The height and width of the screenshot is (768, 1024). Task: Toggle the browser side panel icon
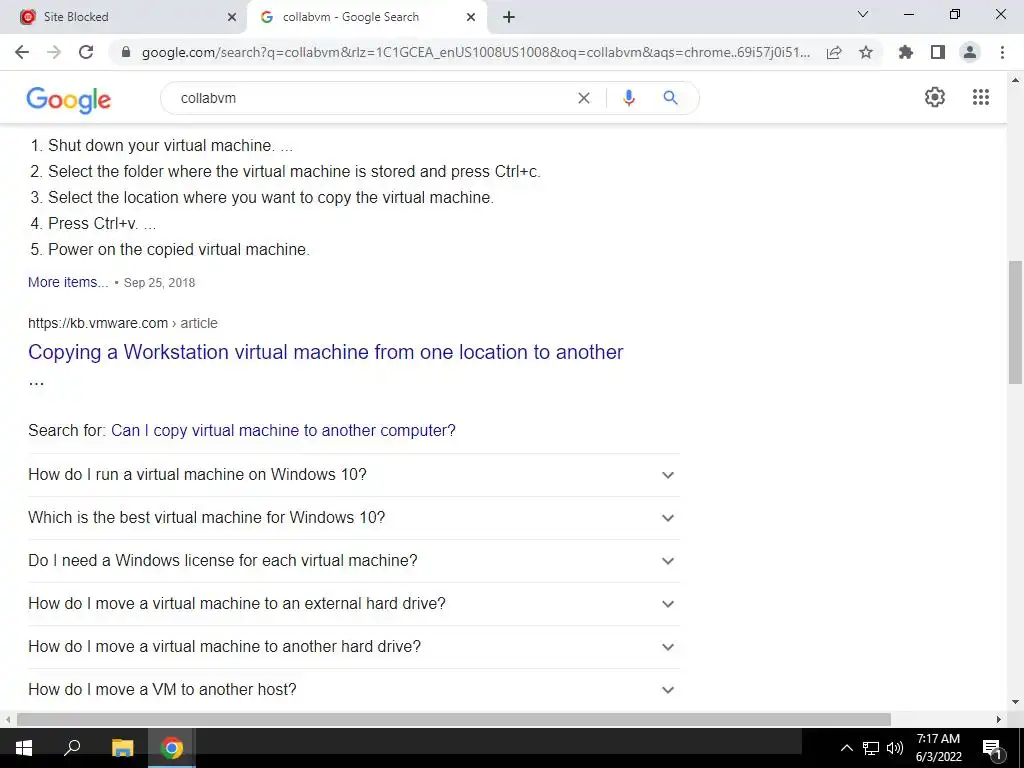(938, 52)
